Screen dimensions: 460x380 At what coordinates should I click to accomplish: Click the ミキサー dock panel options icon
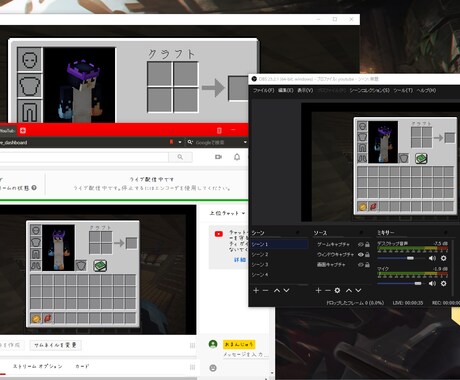pyautogui.click(x=446, y=232)
